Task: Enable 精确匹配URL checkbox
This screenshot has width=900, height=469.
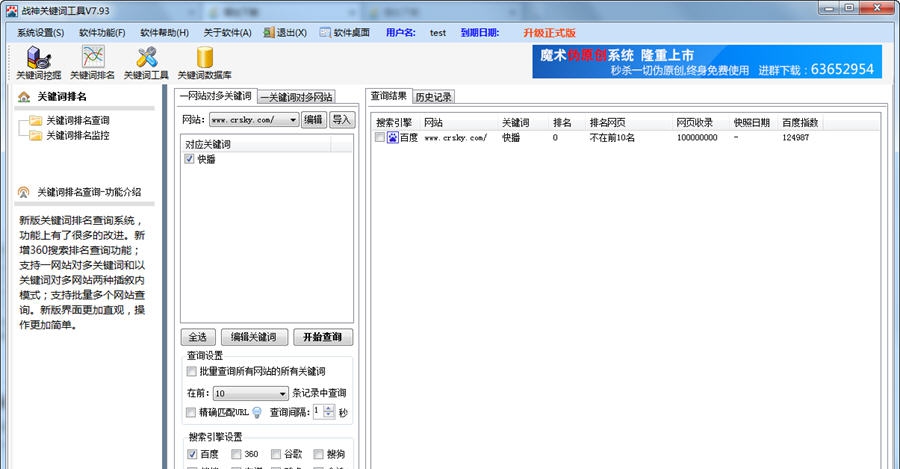Action: pos(191,412)
